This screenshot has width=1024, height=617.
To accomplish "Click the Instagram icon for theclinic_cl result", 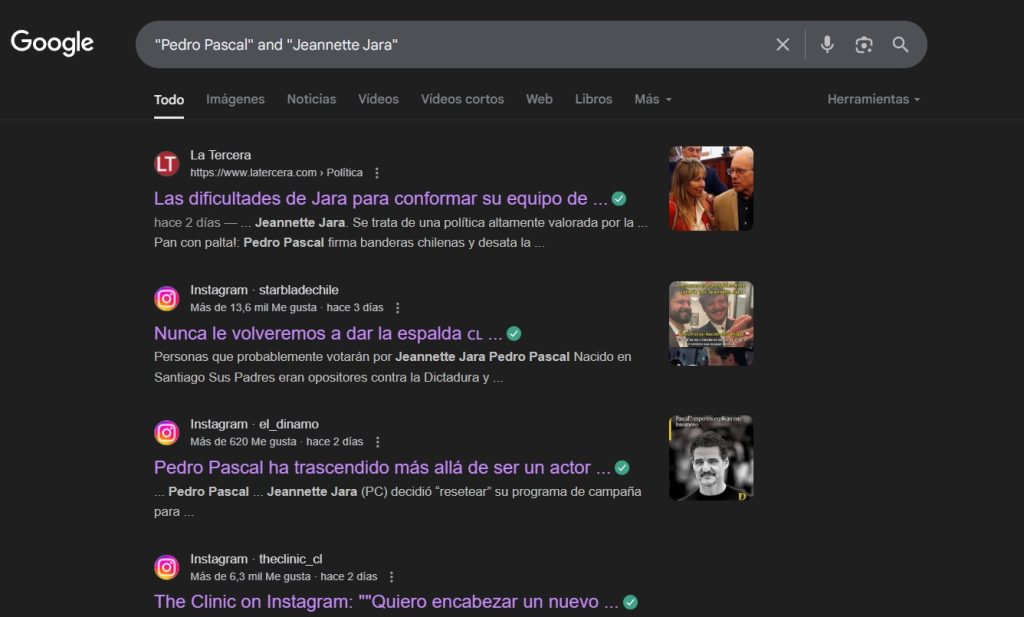I will tap(167, 567).
